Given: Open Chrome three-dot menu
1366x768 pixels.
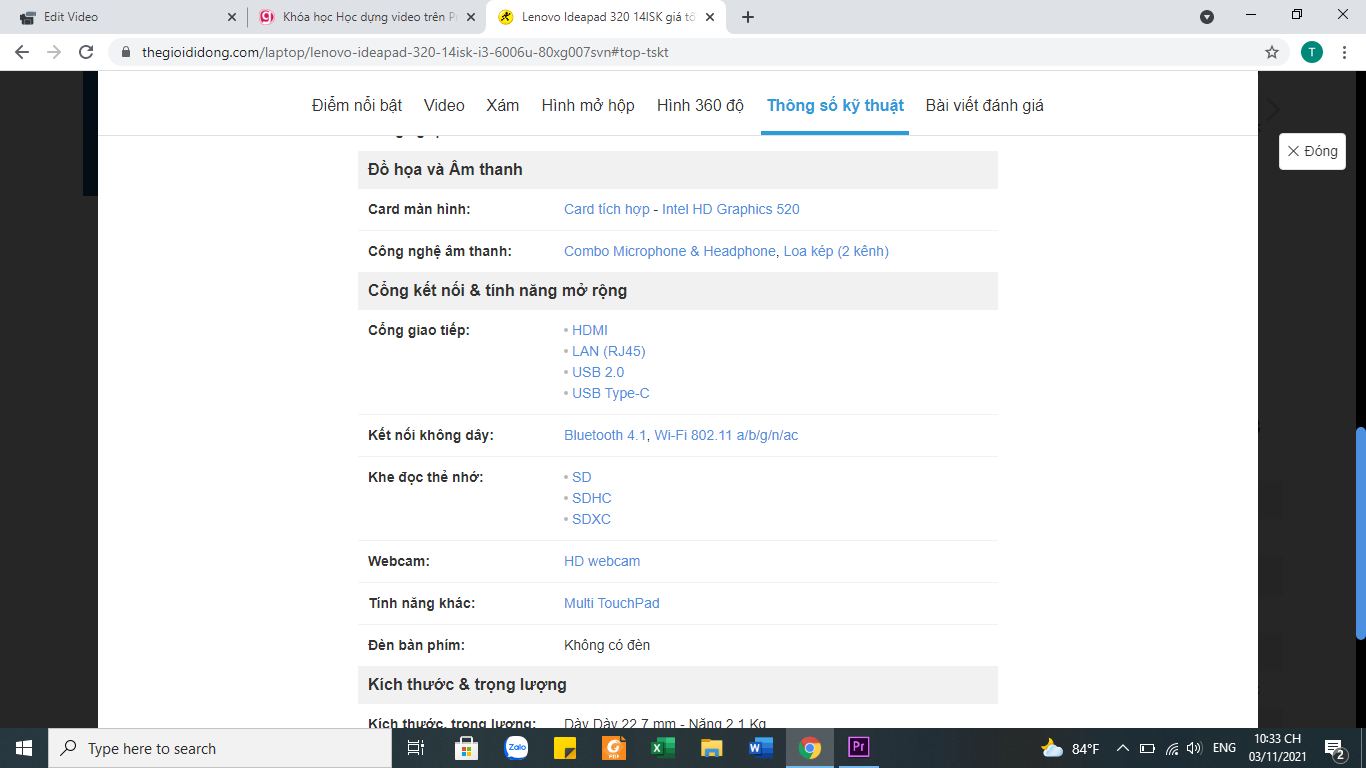Looking at the screenshot, I should point(1343,52).
